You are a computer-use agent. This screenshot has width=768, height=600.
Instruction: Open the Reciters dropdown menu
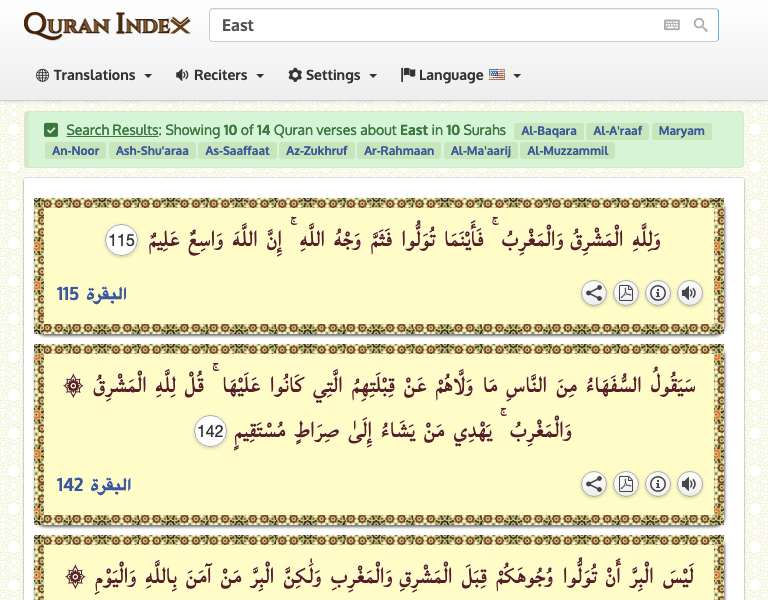point(220,75)
